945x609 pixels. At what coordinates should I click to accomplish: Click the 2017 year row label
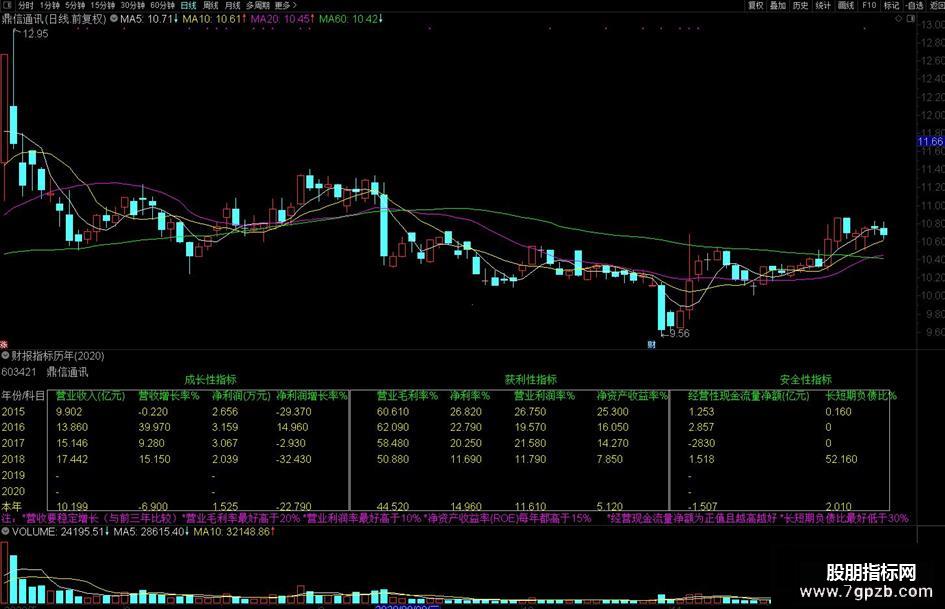click(13, 443)
